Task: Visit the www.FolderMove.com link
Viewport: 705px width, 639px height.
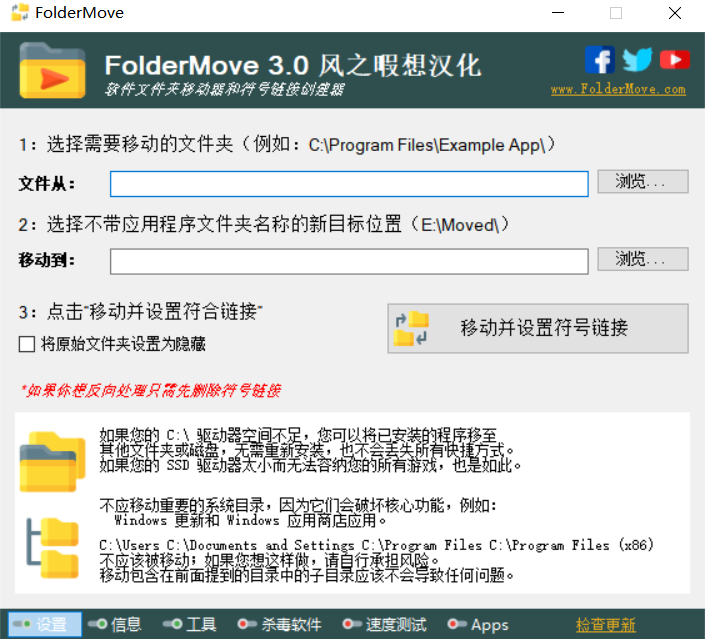Action: tap(618, 89)
